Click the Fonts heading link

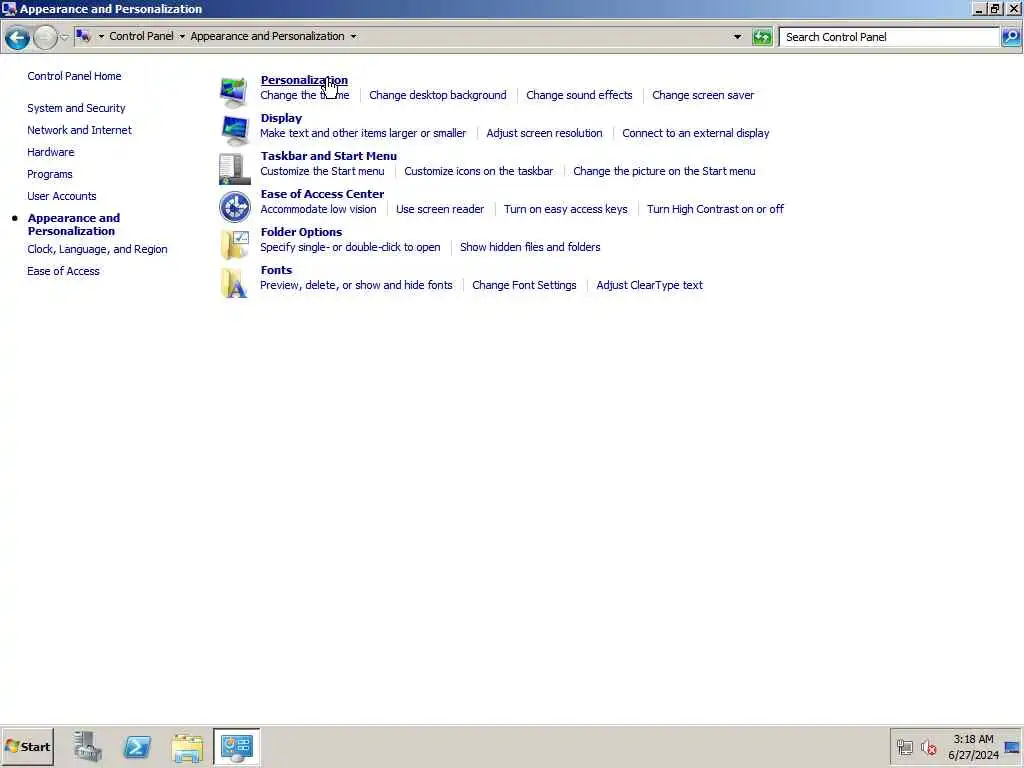click(276, 270)
